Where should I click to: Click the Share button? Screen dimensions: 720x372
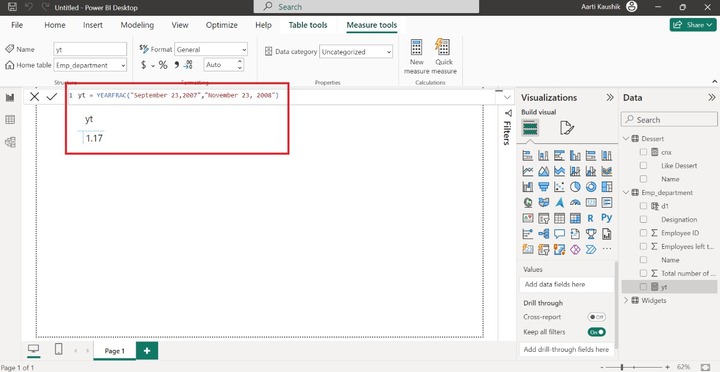tap(692, 25)
